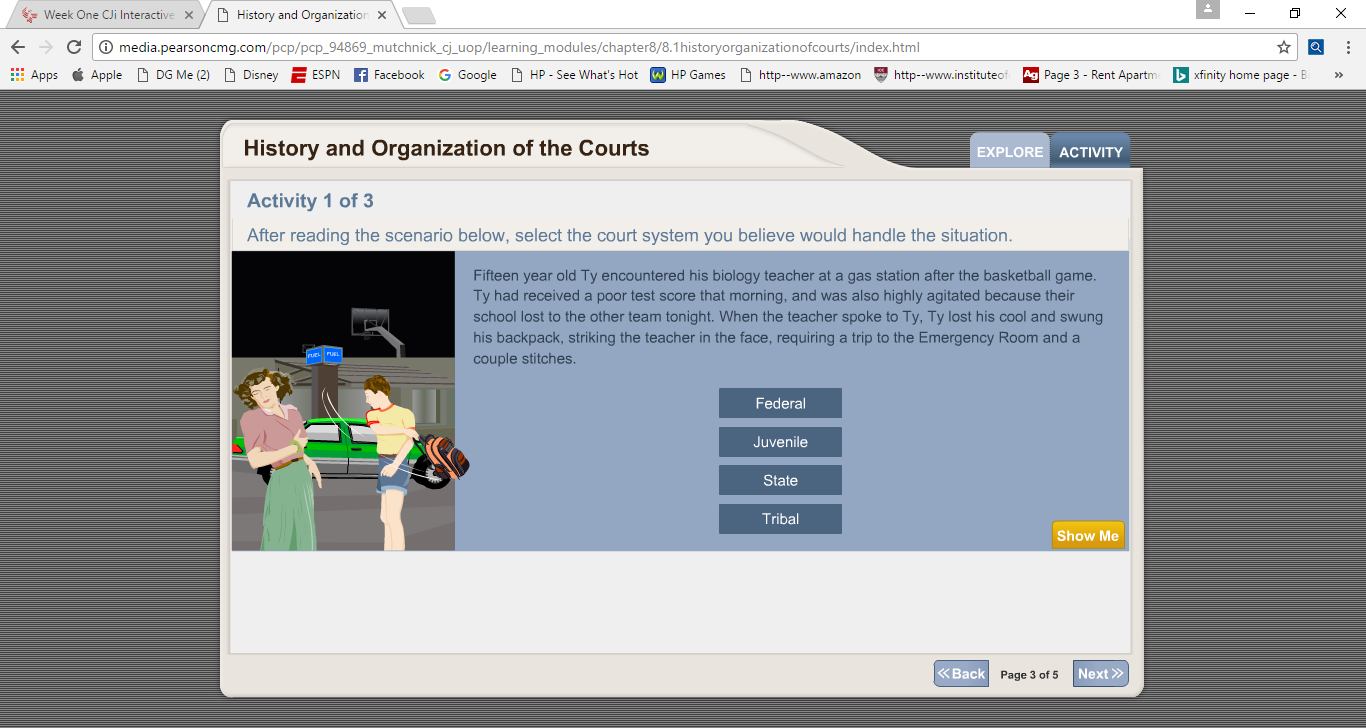Bookmark this page with the star icon
Image resolution: width=1366 pixels, height=728 pixels.
point(1283,47)
